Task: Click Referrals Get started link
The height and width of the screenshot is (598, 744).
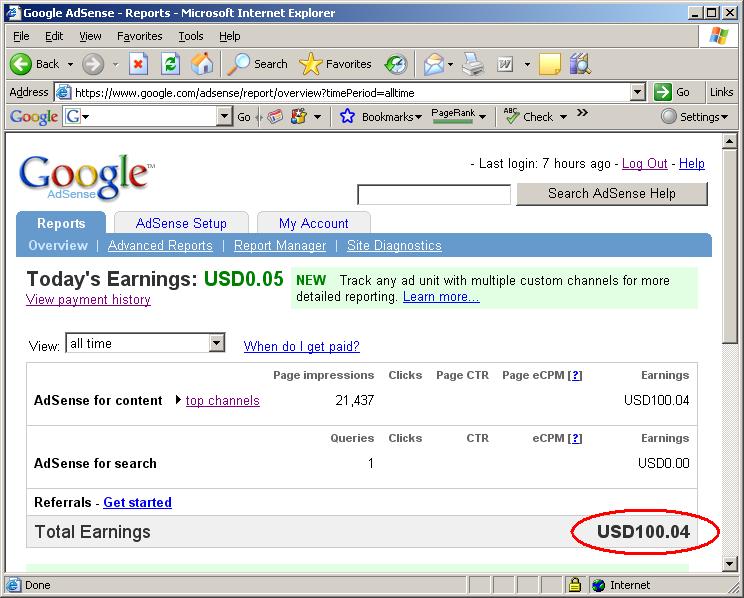Action: coord(138,502)
